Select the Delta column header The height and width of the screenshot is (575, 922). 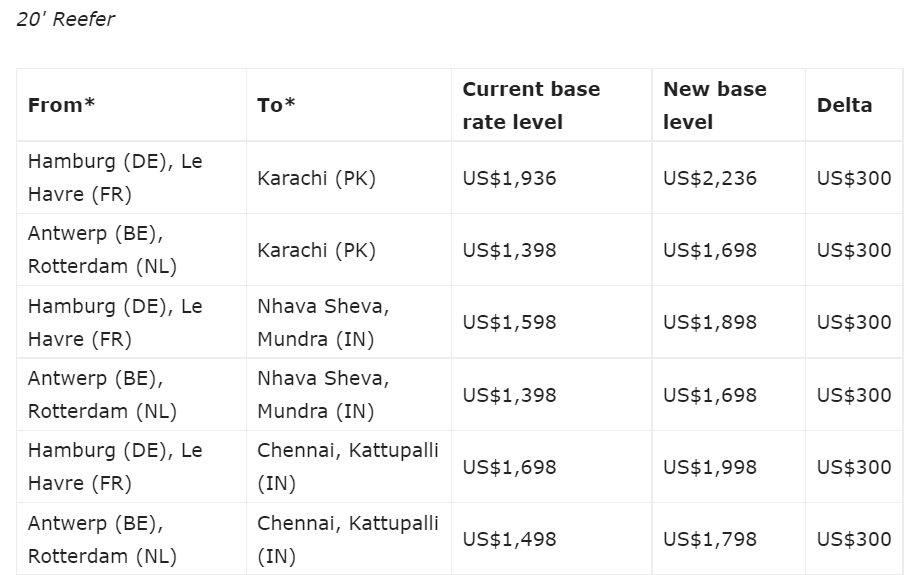(x=844, y=105)
